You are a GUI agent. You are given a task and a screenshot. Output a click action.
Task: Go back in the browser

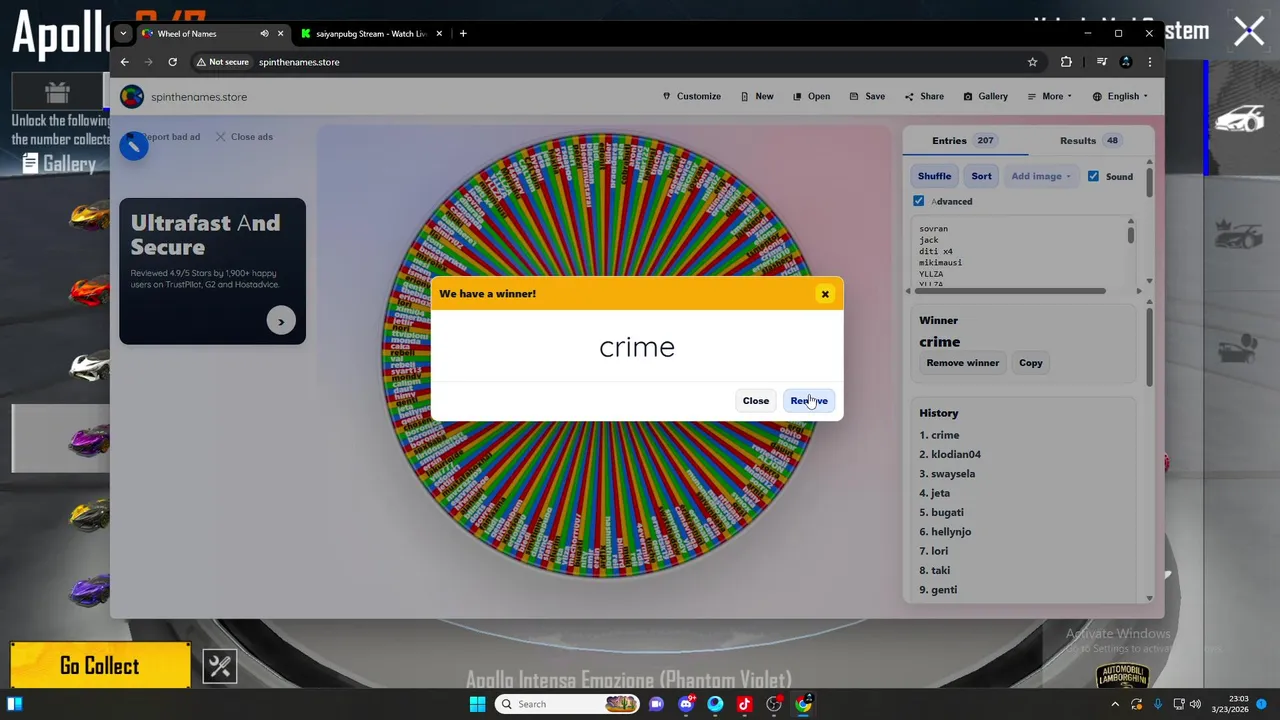pos(125,62)
